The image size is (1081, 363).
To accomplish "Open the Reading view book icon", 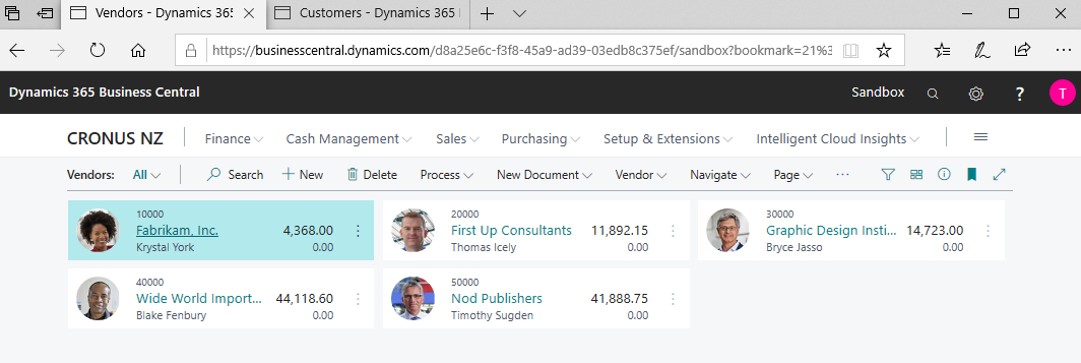I will [851, 50].
